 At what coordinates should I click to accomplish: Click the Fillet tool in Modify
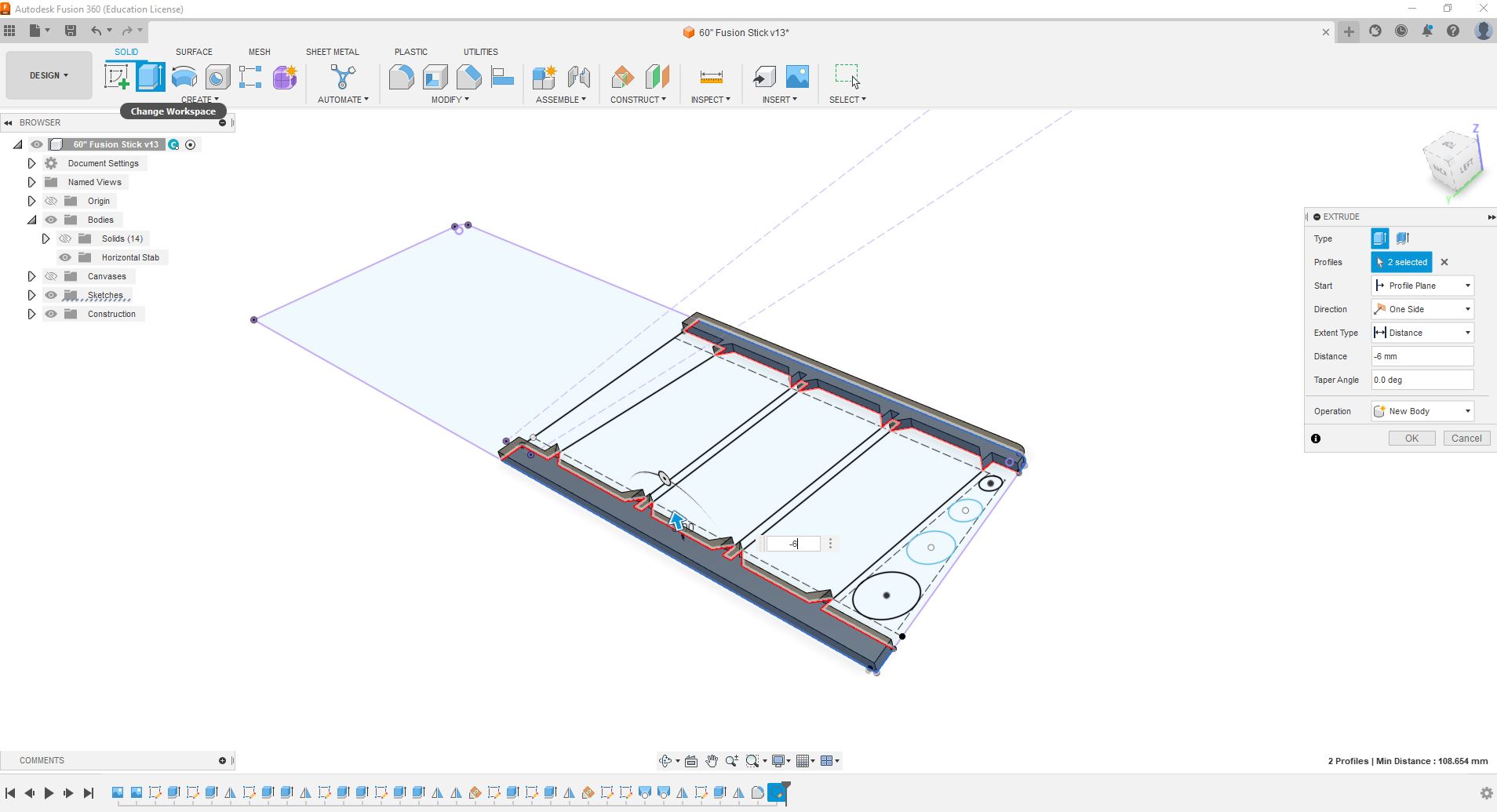pyautogui.click(x=401, y=77)
